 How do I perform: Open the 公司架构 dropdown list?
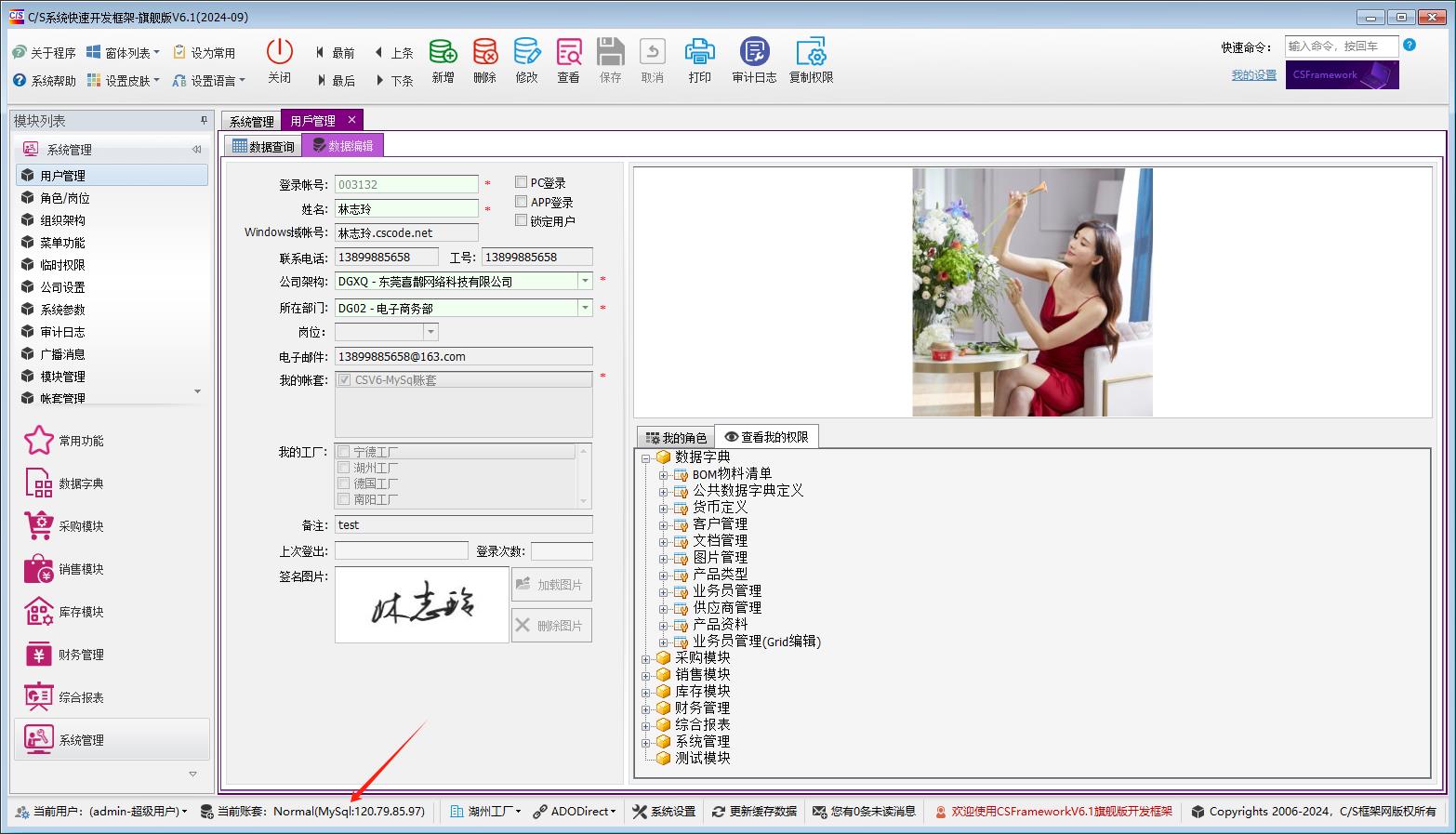[585, 281]
